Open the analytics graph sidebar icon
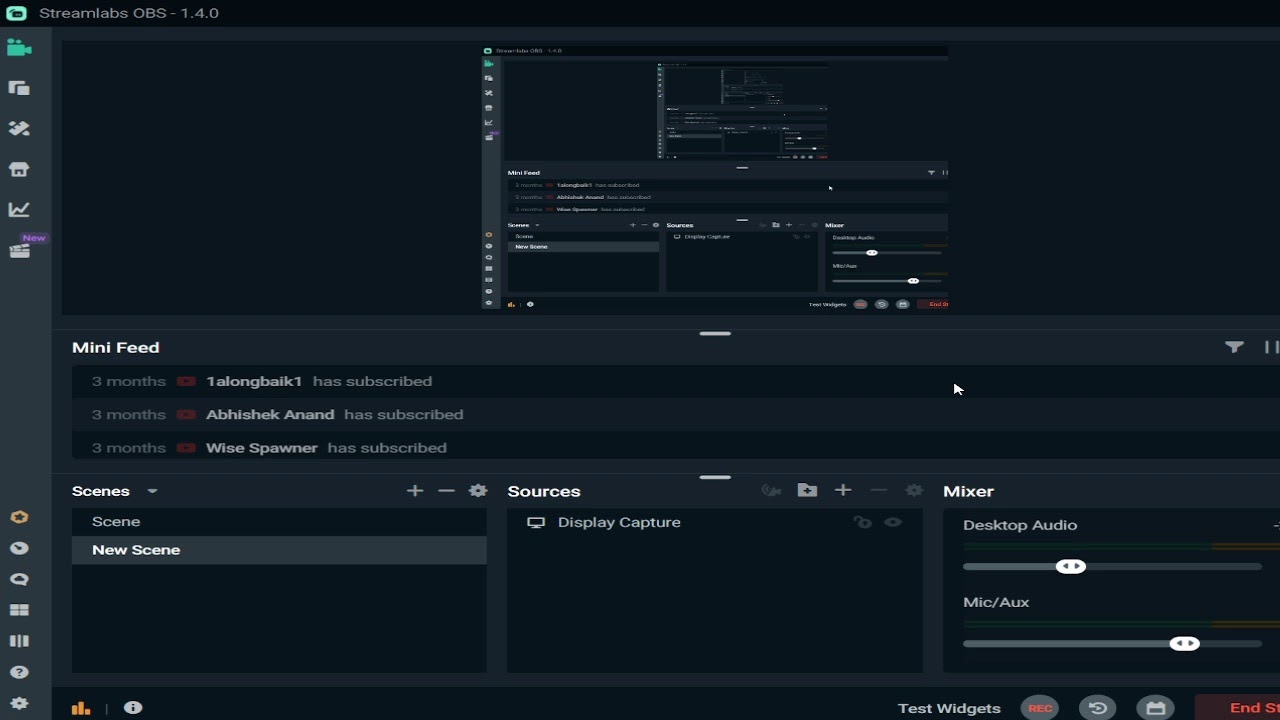The width and height of the screenshot is (1280, 720). [x=19, y=210]
